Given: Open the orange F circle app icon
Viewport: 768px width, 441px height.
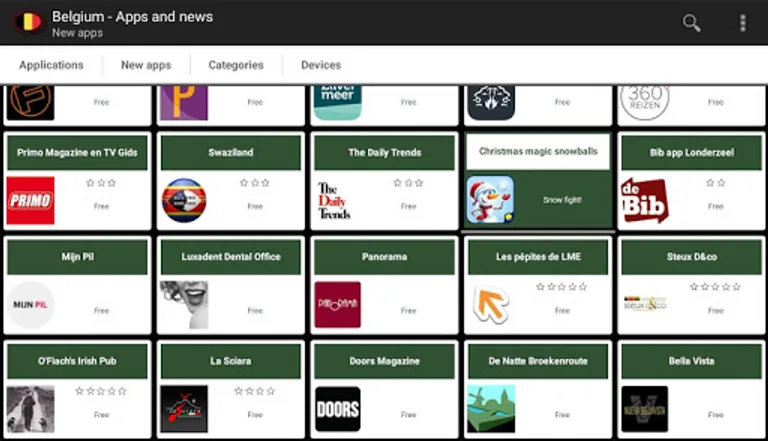Looking at the screenshot, I should pyautogui.click(x=30, y=102).
